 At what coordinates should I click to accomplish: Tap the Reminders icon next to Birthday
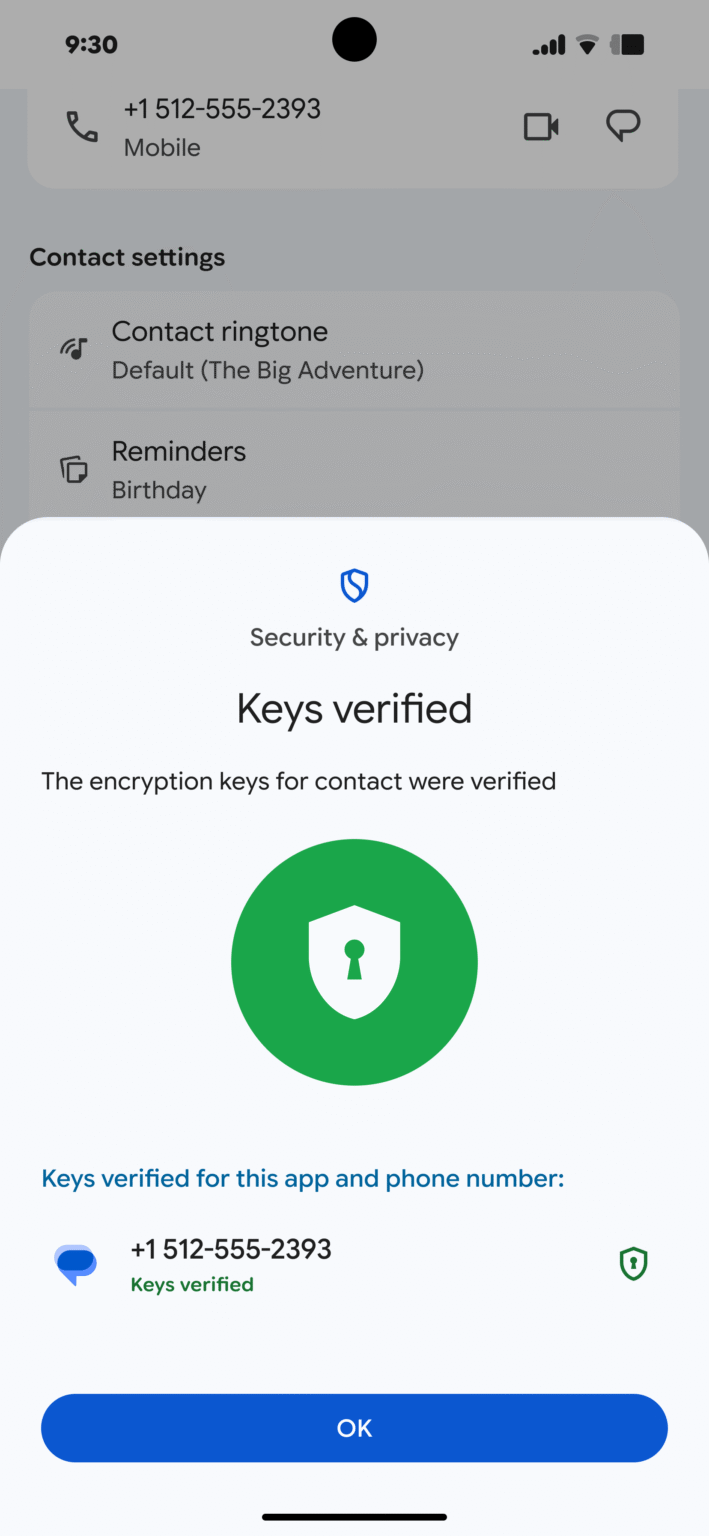pyautogui.click(x=73, y=468)
